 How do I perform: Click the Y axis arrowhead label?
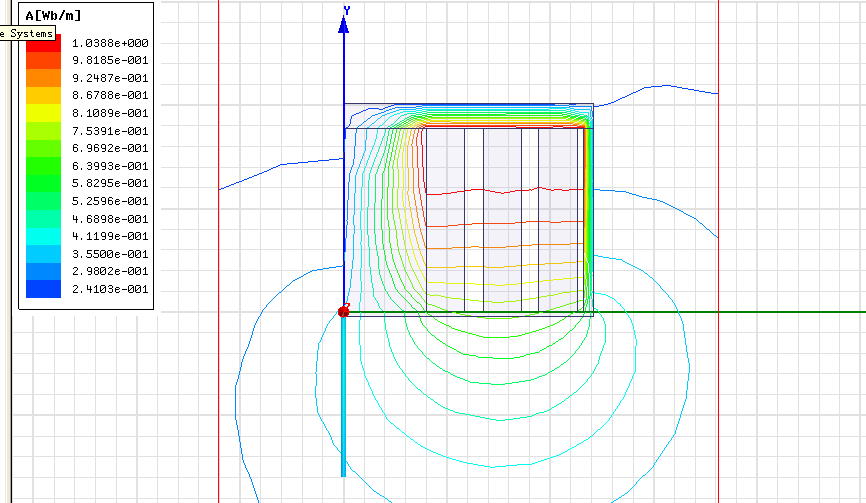coord(347,10)
